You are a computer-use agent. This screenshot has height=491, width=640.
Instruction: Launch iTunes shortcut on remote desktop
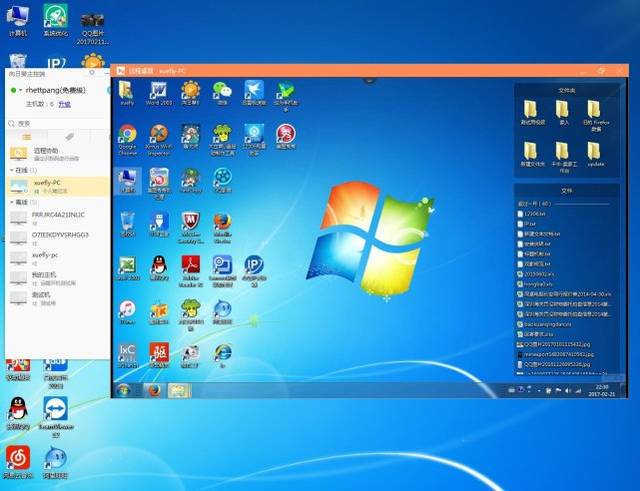[127, 312]
